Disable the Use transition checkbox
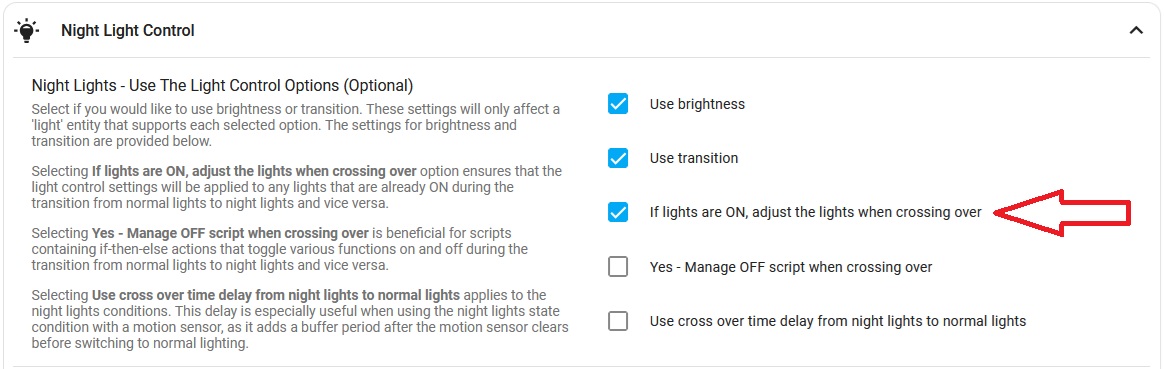 [618, 158]
